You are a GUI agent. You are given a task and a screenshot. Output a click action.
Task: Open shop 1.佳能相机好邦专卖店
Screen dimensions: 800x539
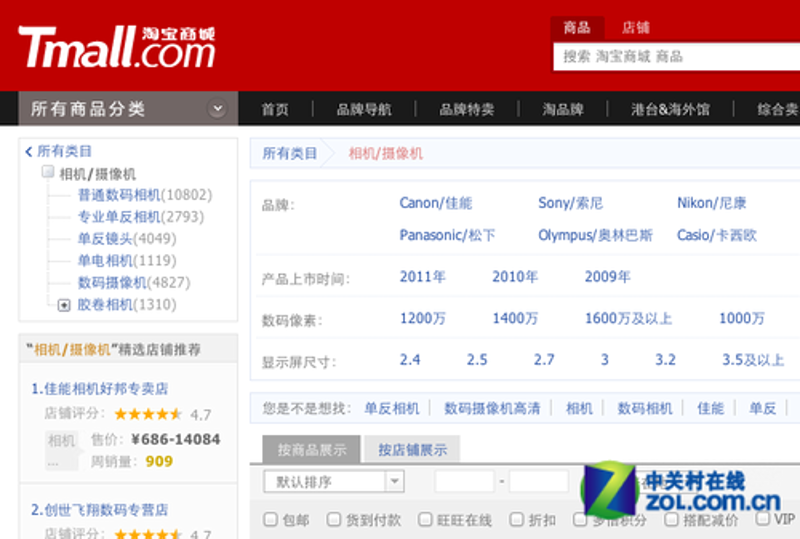(99, 388)
